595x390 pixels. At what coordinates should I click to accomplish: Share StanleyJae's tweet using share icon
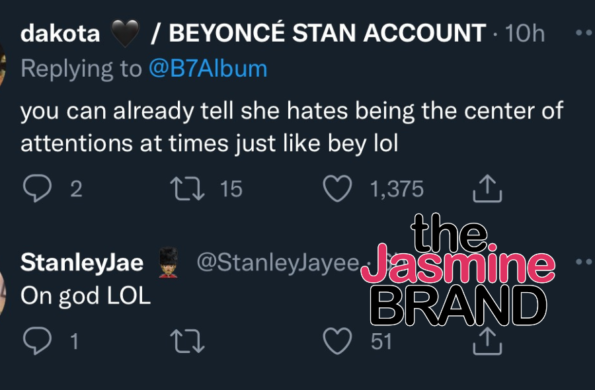click(487, 341)
